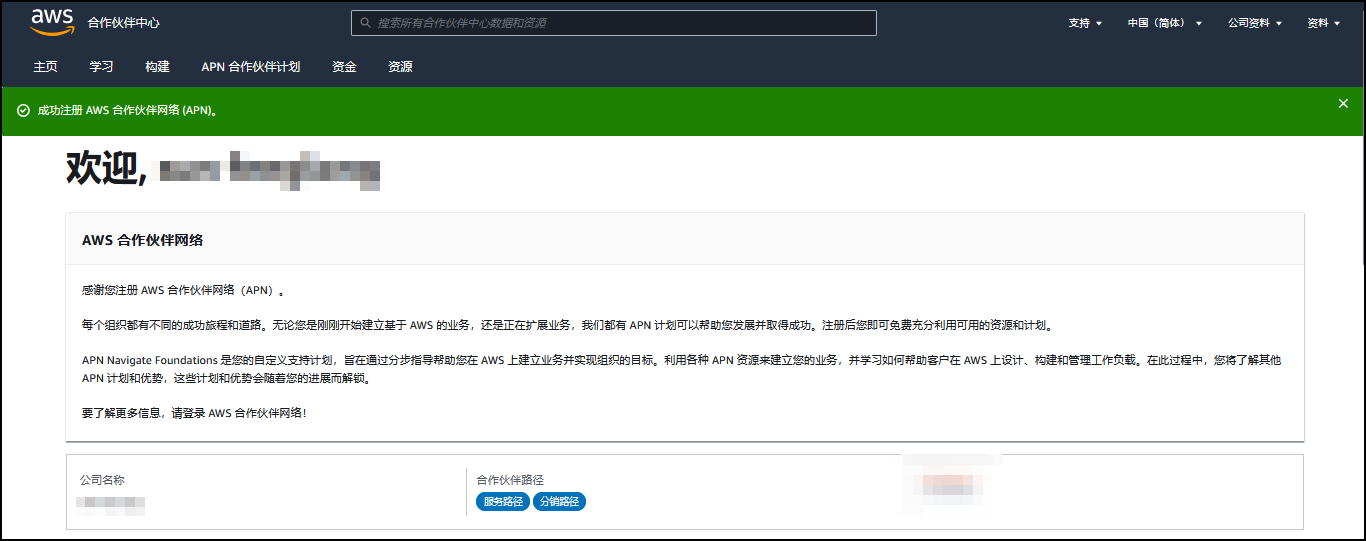The height and width of the screenshot is (541, 1366).
Task: Click the AWS 合作伙伴网络 card header
Action: pyautogui.click(x=685, y=240)
